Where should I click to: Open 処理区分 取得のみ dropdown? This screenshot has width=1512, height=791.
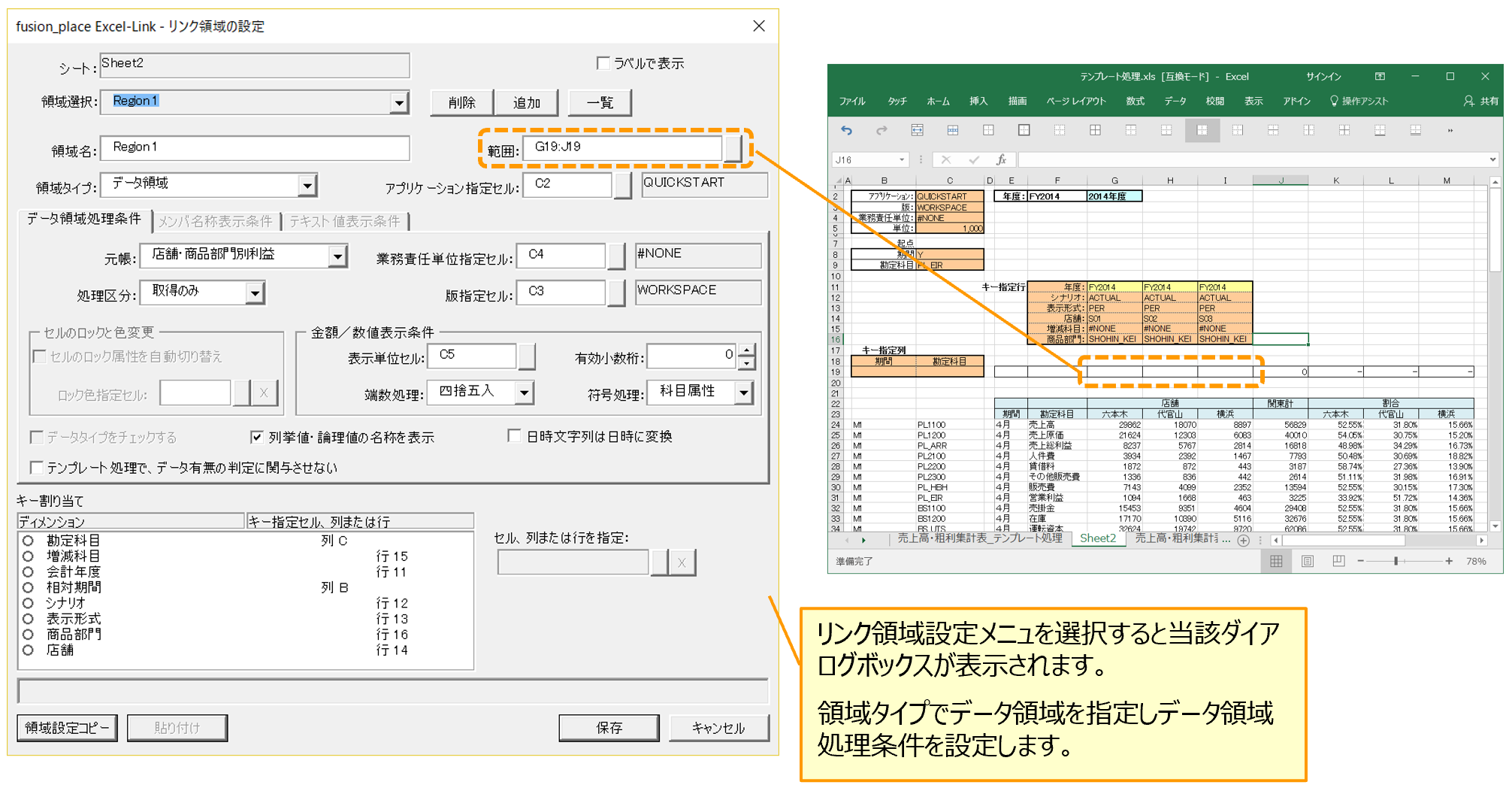256,292
